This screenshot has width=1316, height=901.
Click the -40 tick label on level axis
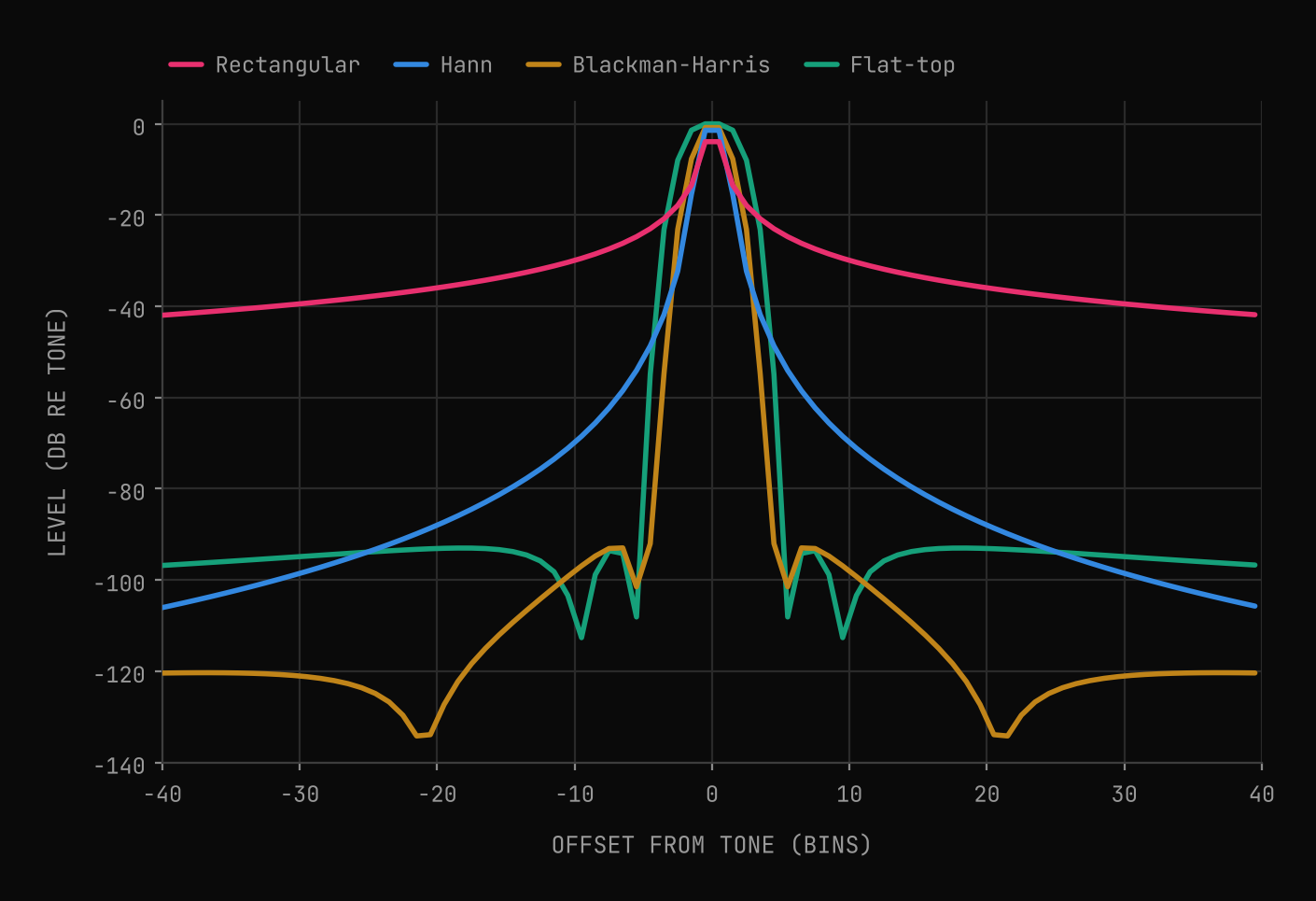point(126,309)
